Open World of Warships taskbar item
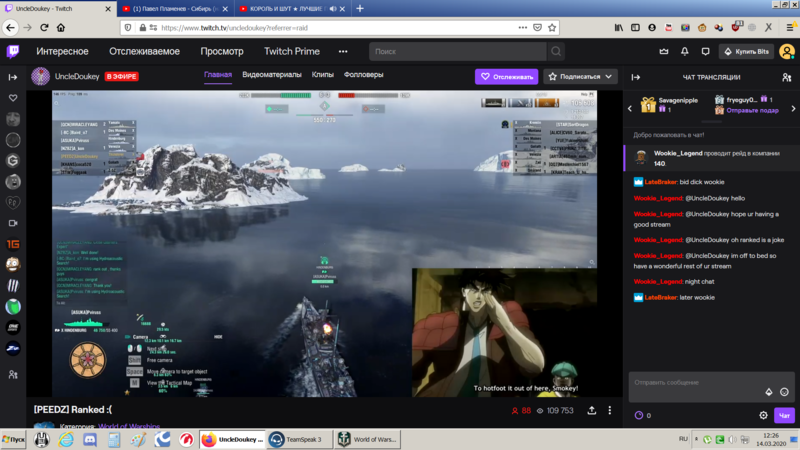800x450 pixels. [367, 439]
